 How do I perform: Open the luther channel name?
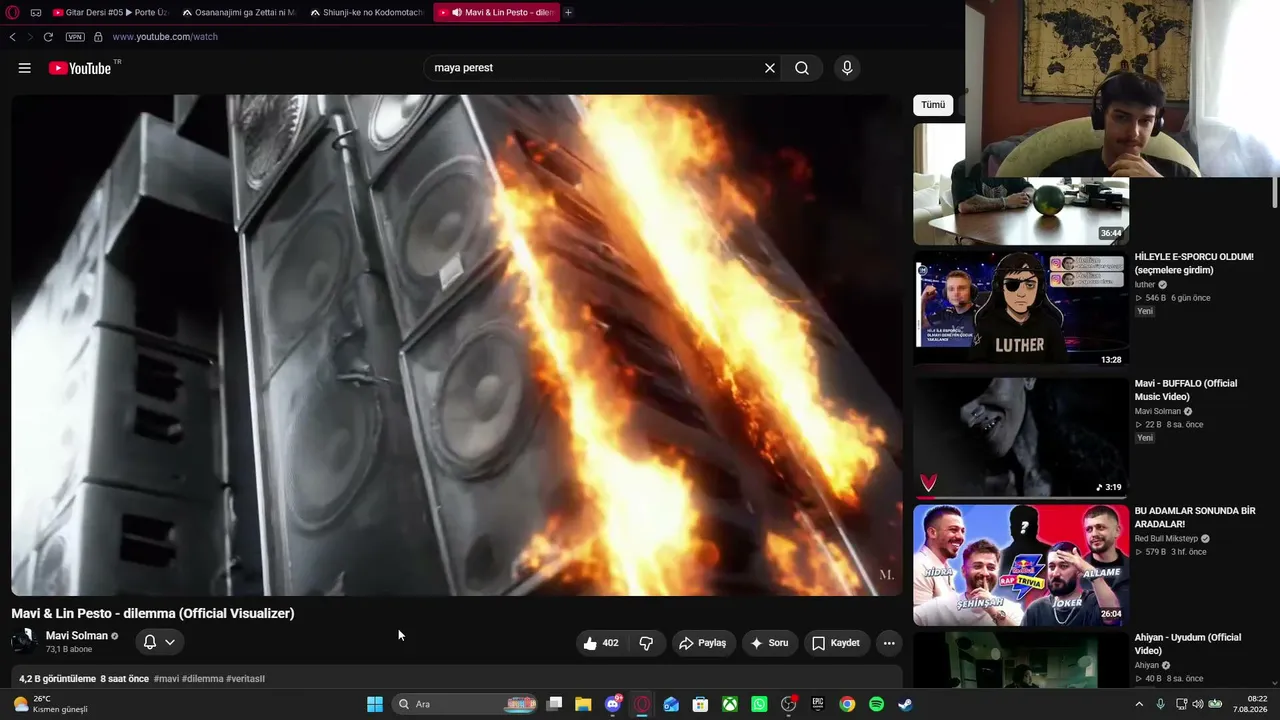click(1145, 285)
